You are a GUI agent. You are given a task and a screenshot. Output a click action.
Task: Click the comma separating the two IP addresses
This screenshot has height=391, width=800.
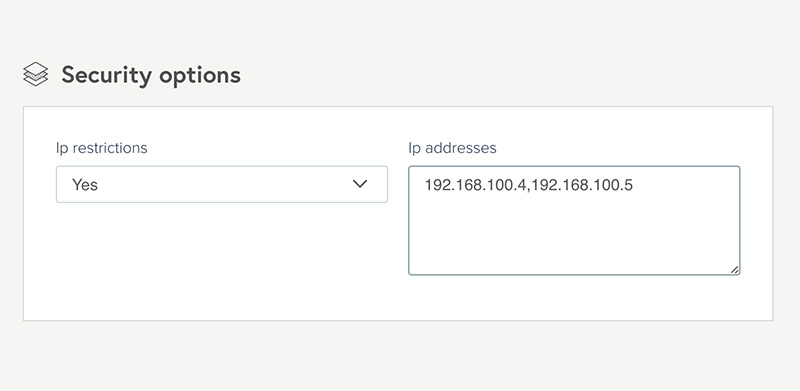[x=528, y=189]
